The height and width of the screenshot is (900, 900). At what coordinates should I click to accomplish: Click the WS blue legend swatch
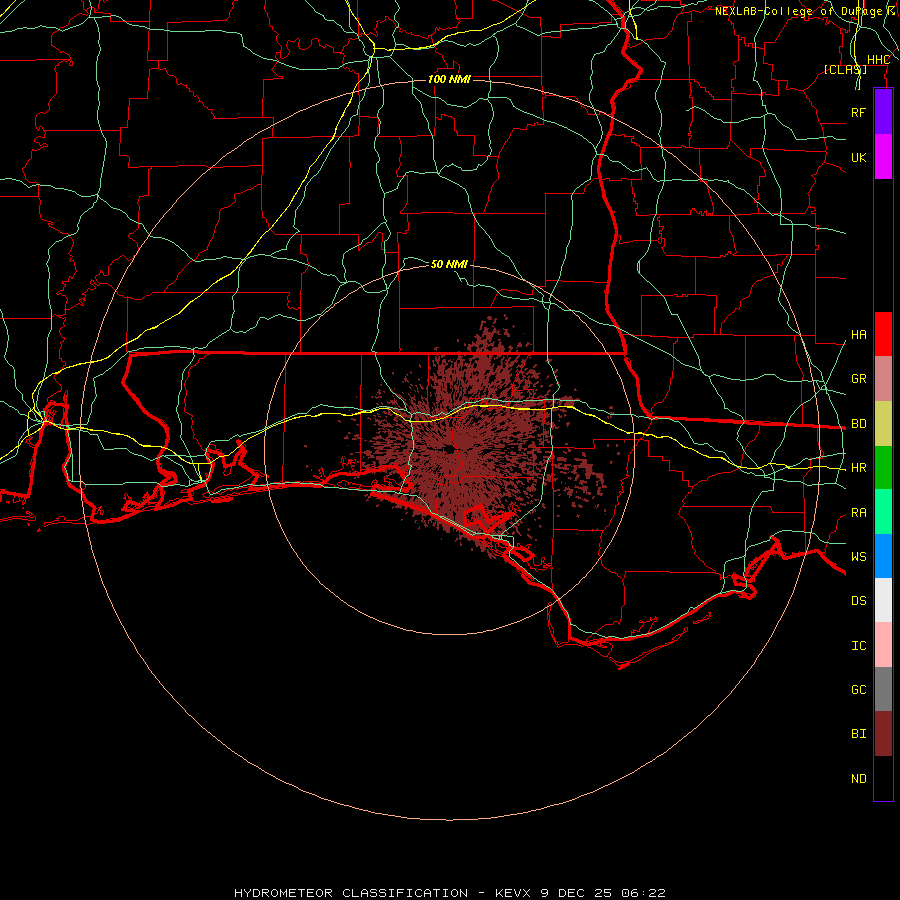(883, 556)
